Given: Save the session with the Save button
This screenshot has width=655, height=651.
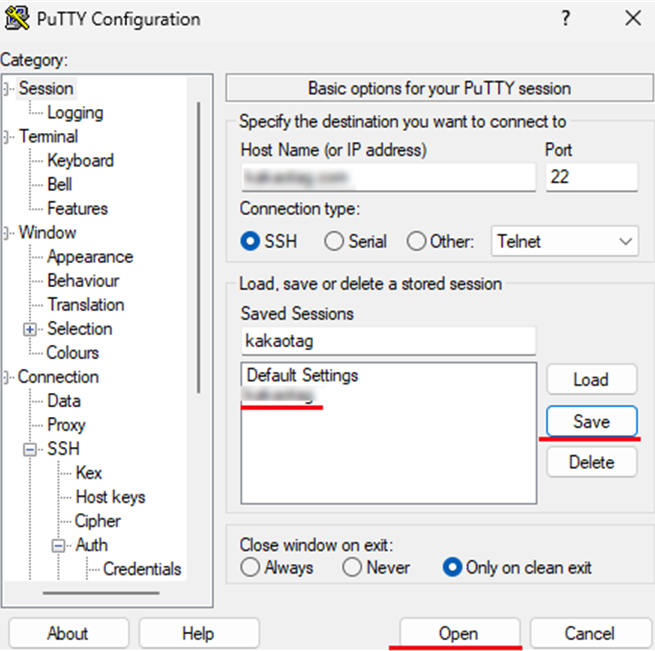Looking at the screenshot, I should tap(592, 421).
